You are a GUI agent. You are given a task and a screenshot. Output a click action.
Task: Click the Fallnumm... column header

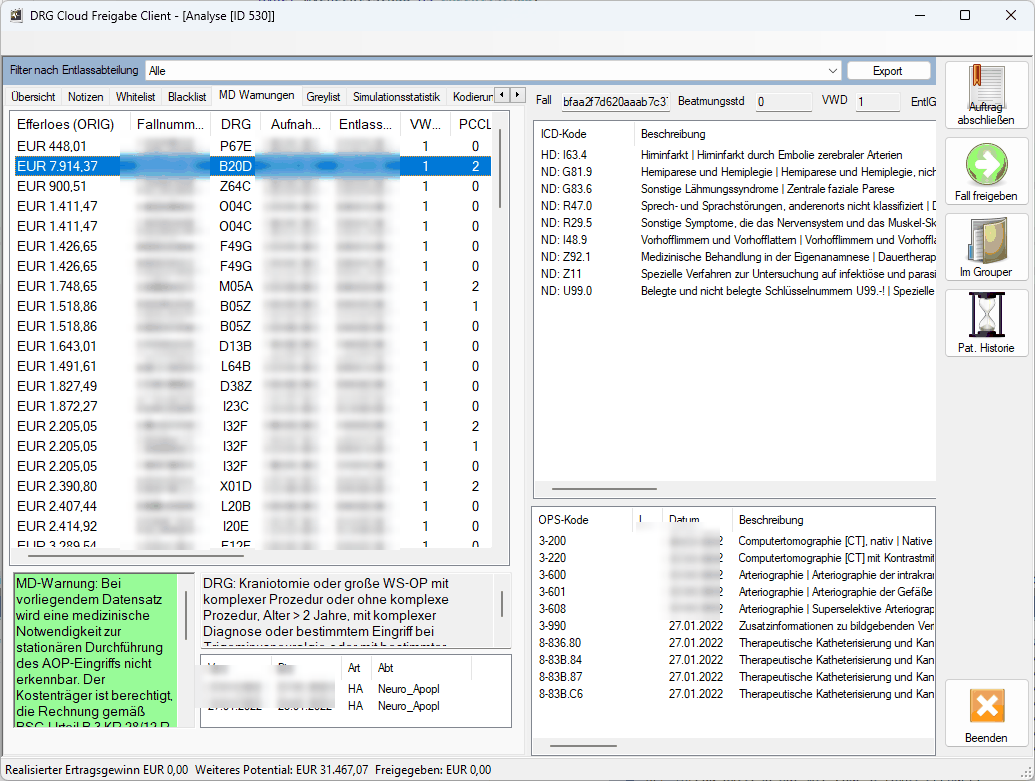tap(170, 124)
